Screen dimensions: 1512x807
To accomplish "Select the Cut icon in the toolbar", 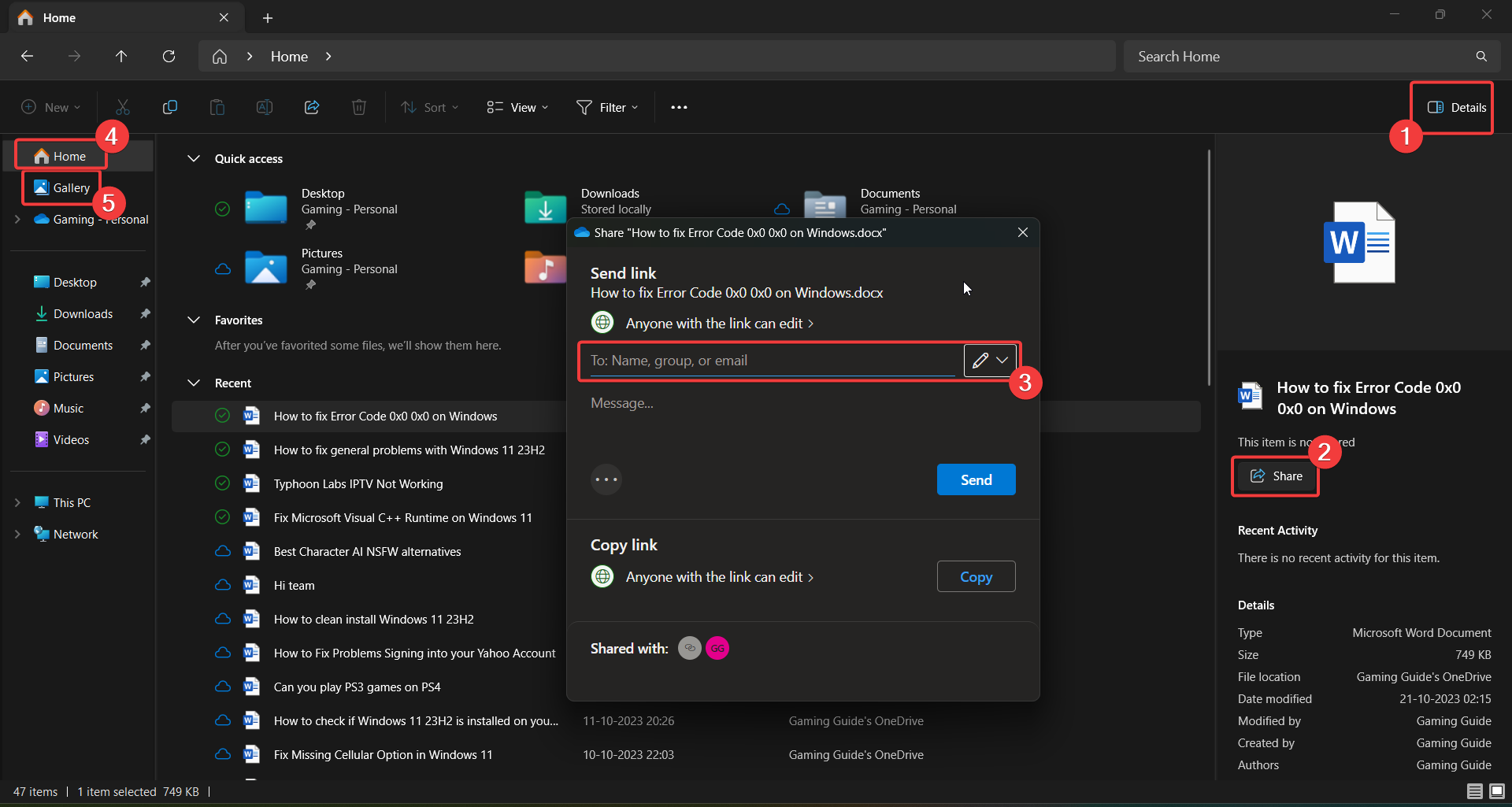I will [122, 107].
